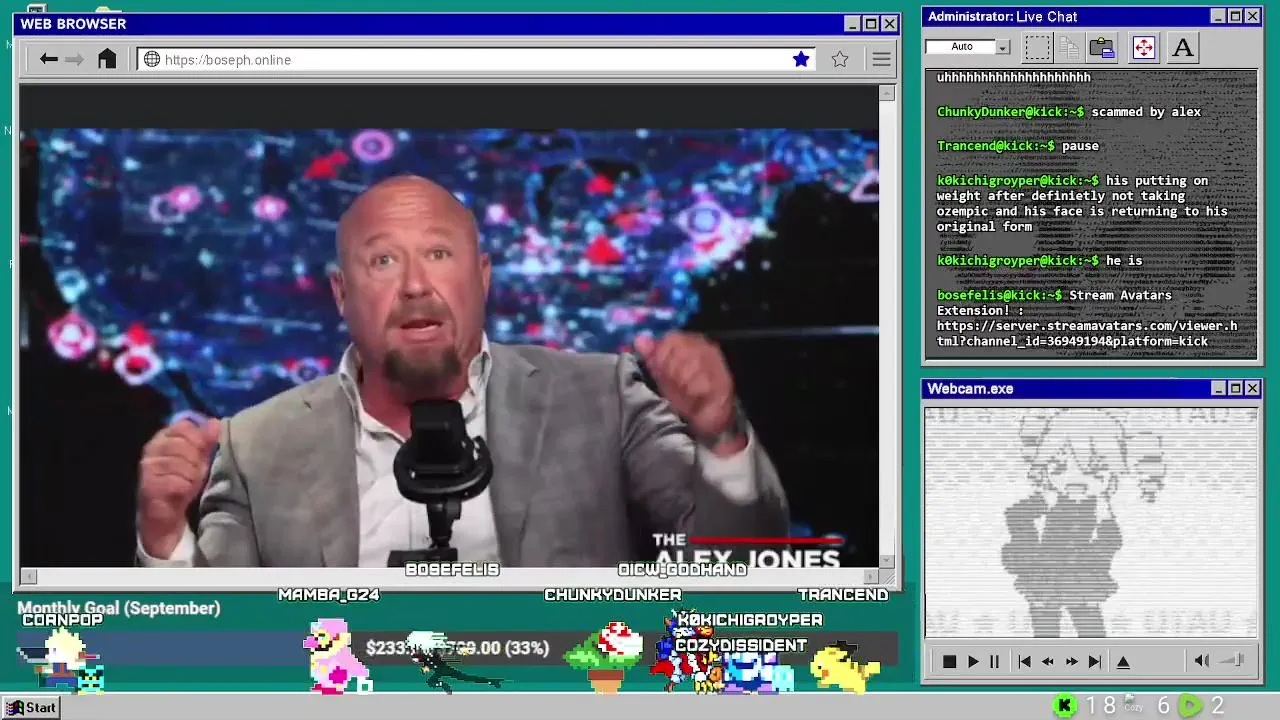Select the dashed marquee selection tool
The image size is (1280, 720).
click(1038, 47)
